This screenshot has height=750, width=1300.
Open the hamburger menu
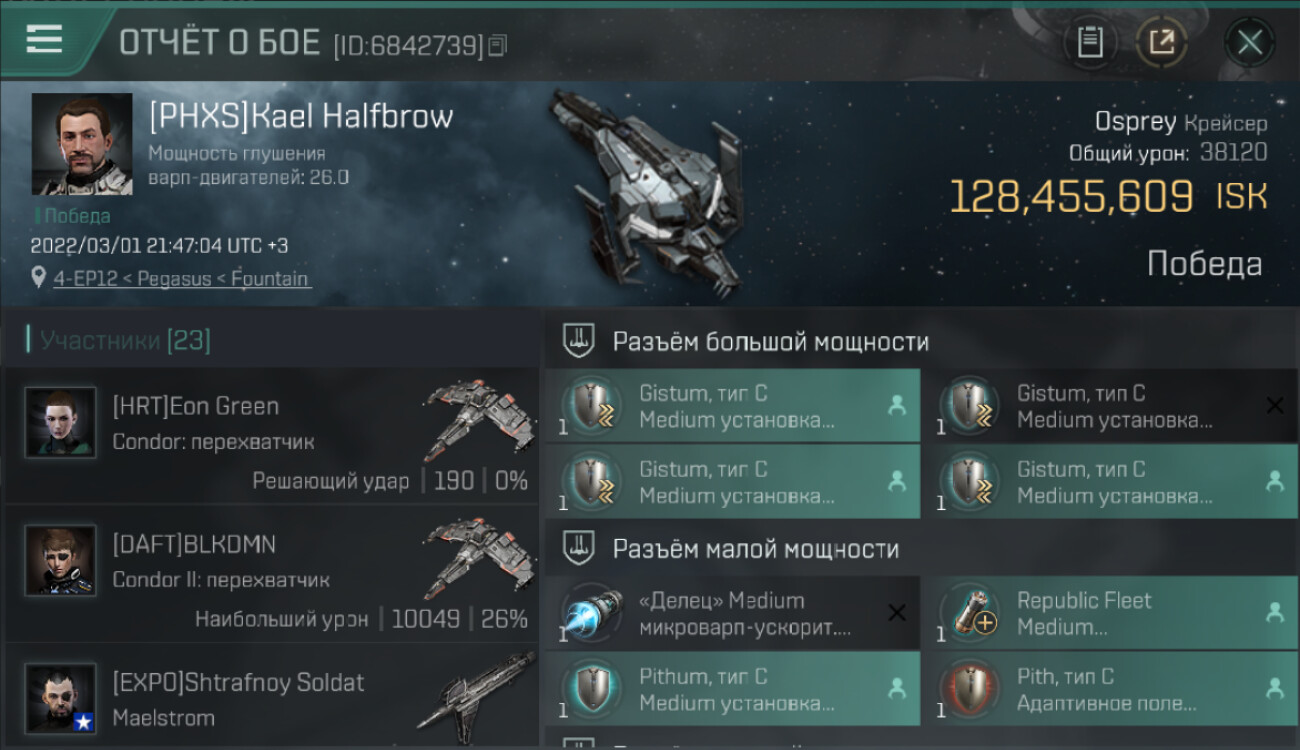point(45,39)
